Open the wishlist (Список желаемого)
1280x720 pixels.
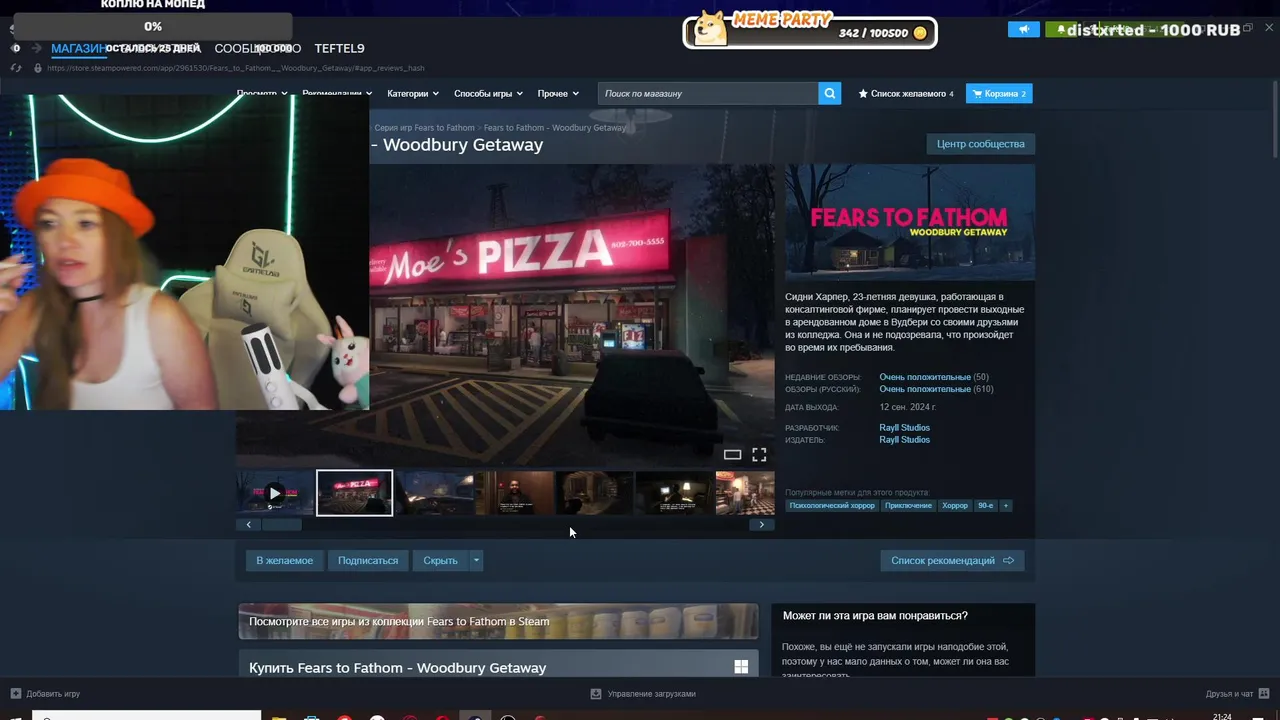906,93
